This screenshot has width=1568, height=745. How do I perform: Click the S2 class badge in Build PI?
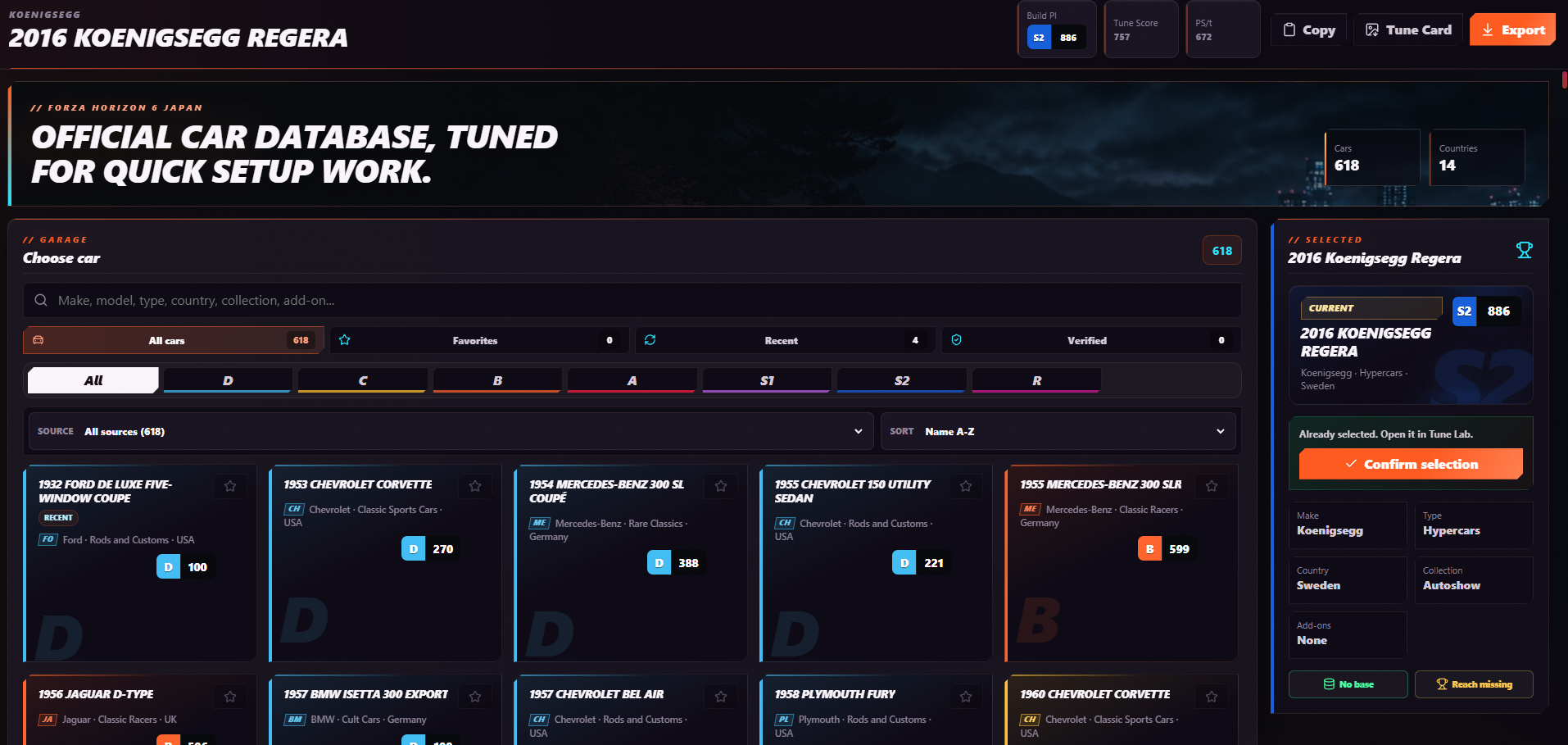tap(1039, 38)
